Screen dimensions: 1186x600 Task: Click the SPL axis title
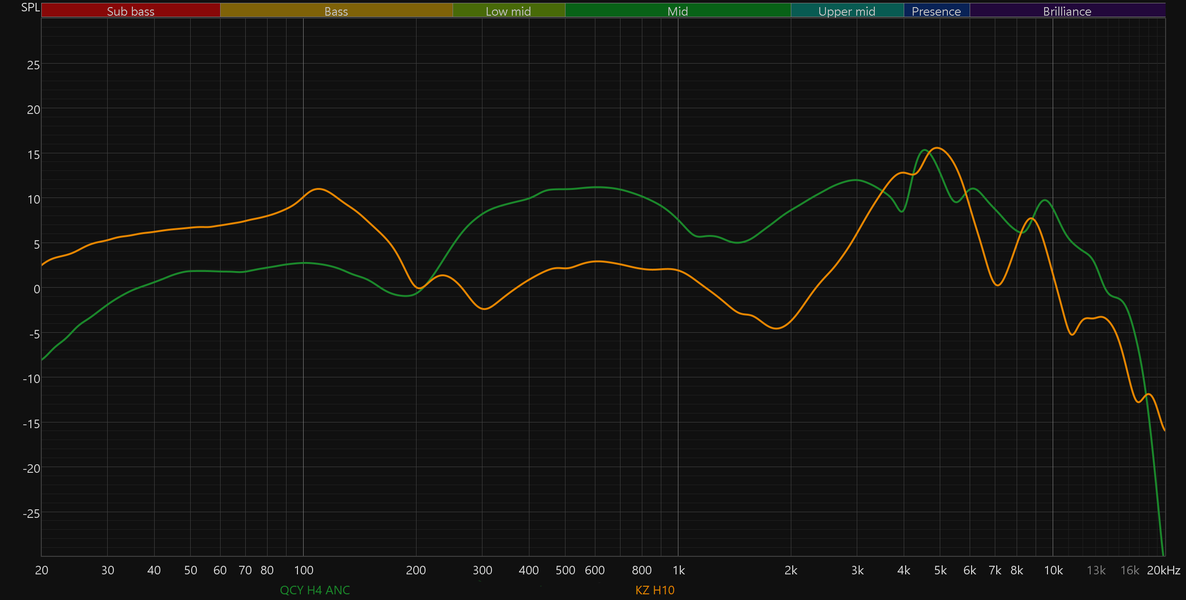[29, 8]
